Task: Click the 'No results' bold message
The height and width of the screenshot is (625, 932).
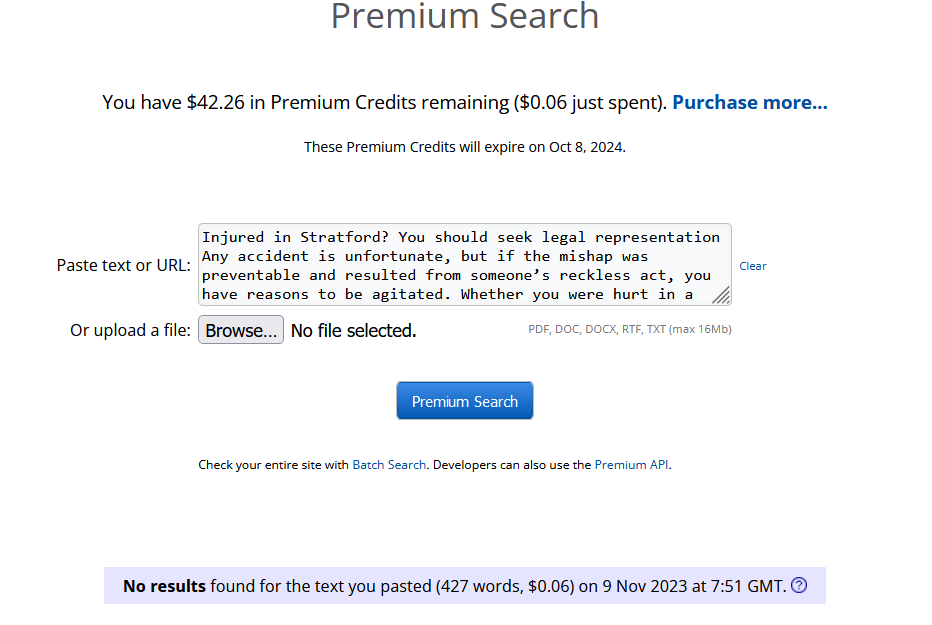Action: point(164,586)
